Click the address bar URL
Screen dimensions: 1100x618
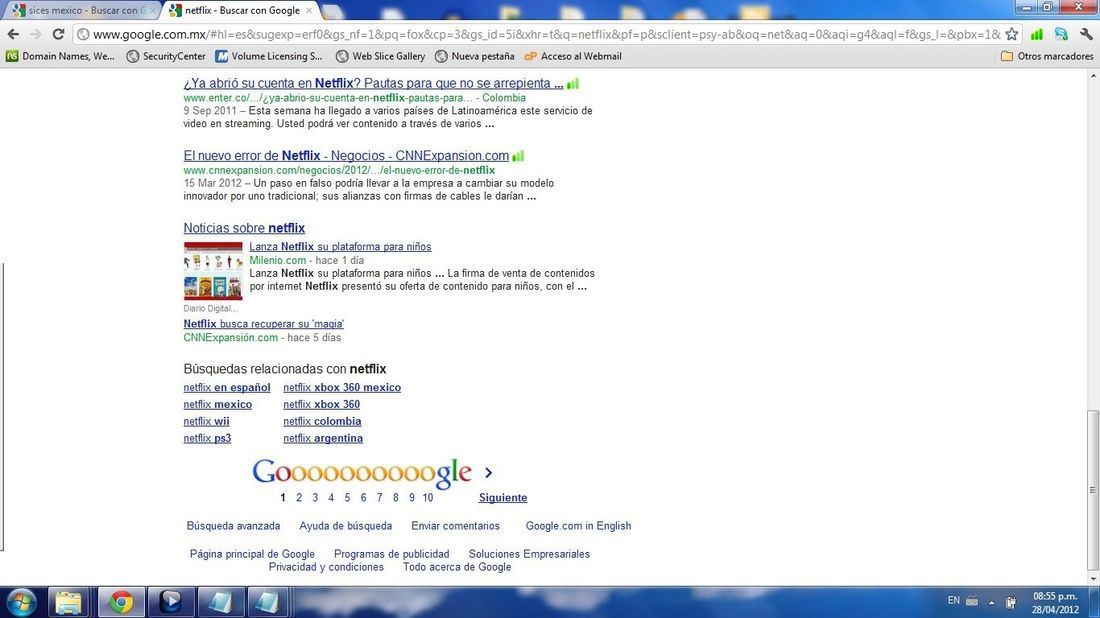pyautogui.click(x=546, y=34)
